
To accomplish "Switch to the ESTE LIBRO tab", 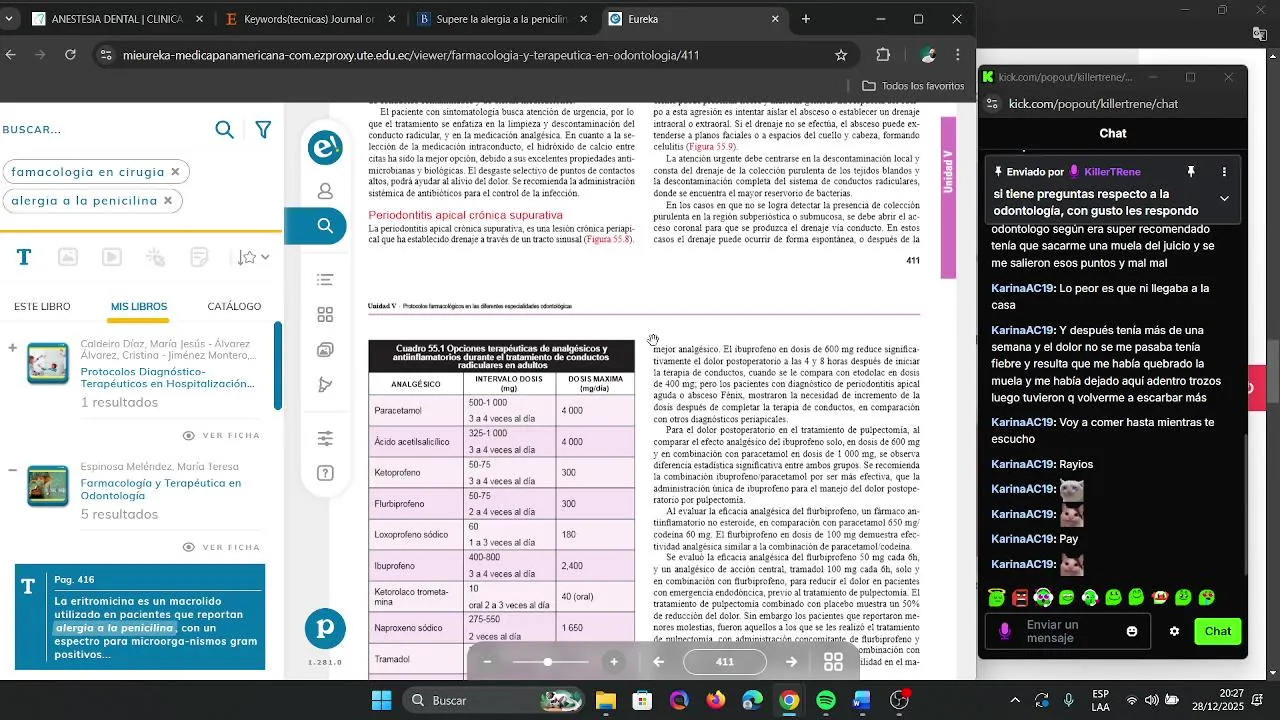I will [x=42, y=306].
